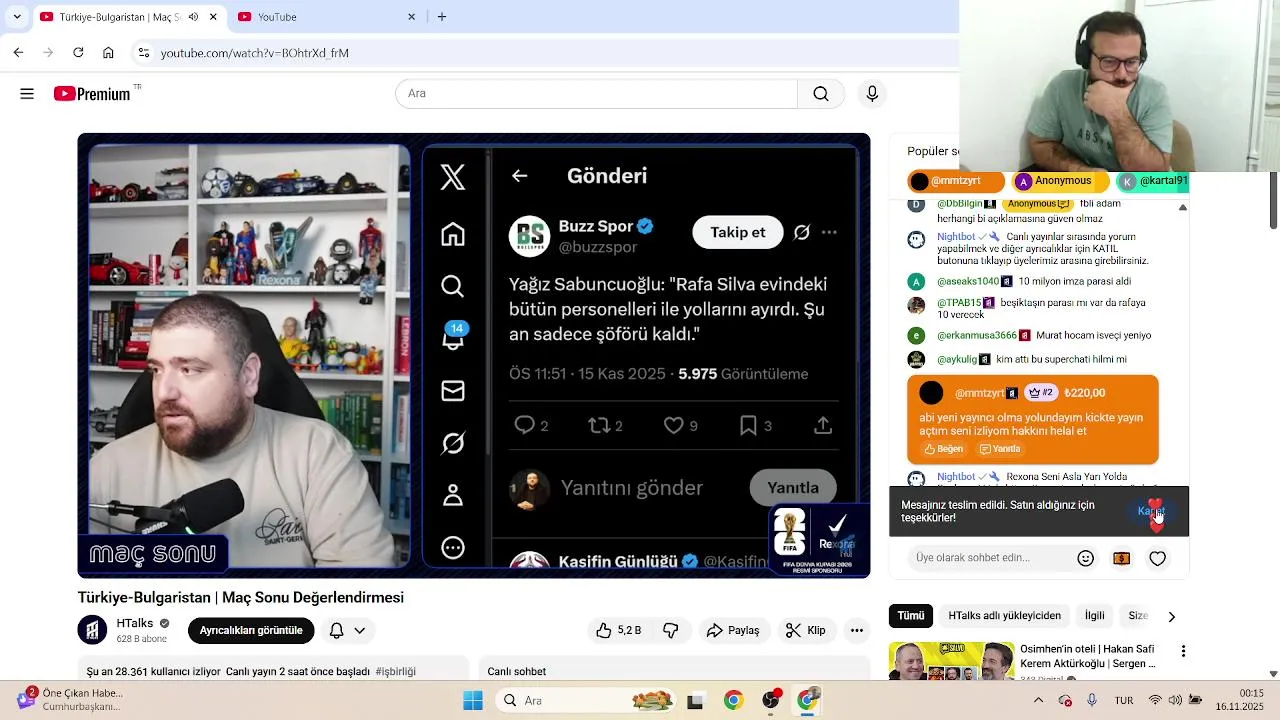The height and width of the screenshot is (720, 1280).
Task: Open the emoji picker in chat
Action: [1086, 559]
